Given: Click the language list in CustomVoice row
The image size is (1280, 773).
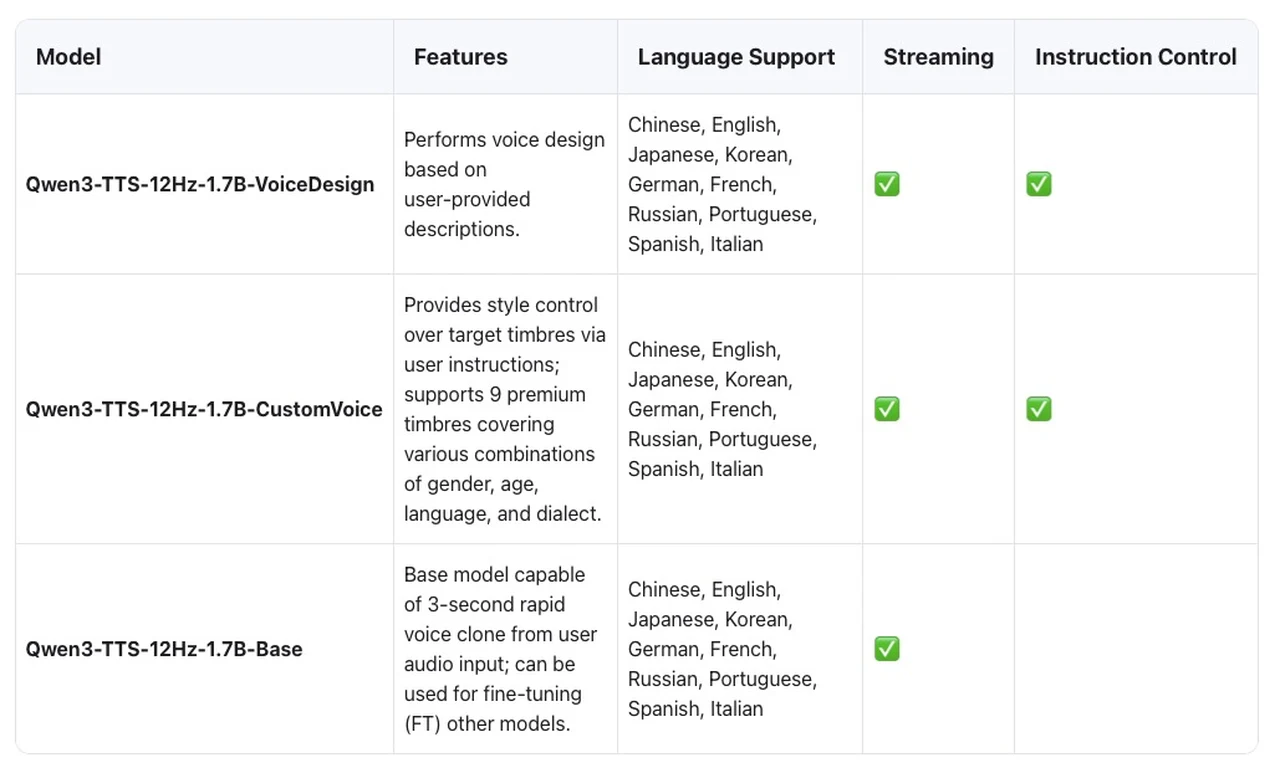Looking at the screenshot, I should tap(722, 409).
